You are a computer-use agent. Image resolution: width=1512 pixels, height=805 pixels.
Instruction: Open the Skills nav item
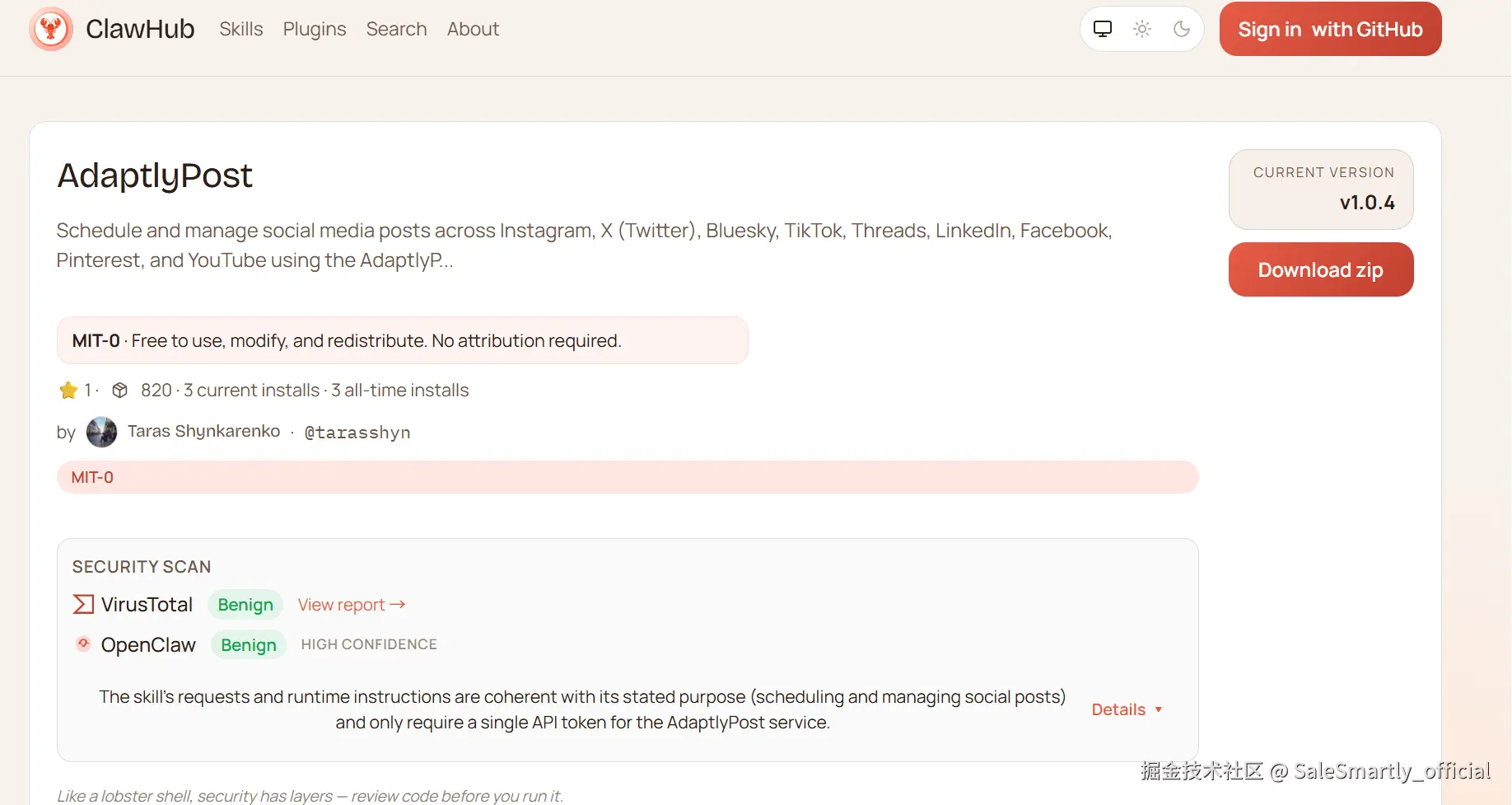click(240, 29)
